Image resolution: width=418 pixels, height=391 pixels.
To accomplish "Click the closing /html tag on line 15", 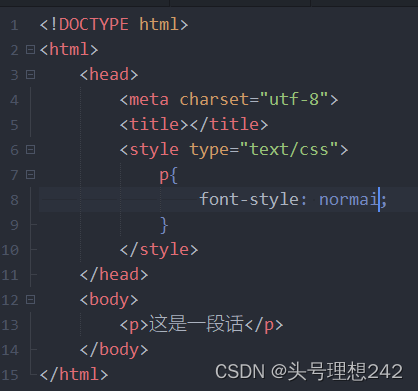I will [x=74, y=375].
